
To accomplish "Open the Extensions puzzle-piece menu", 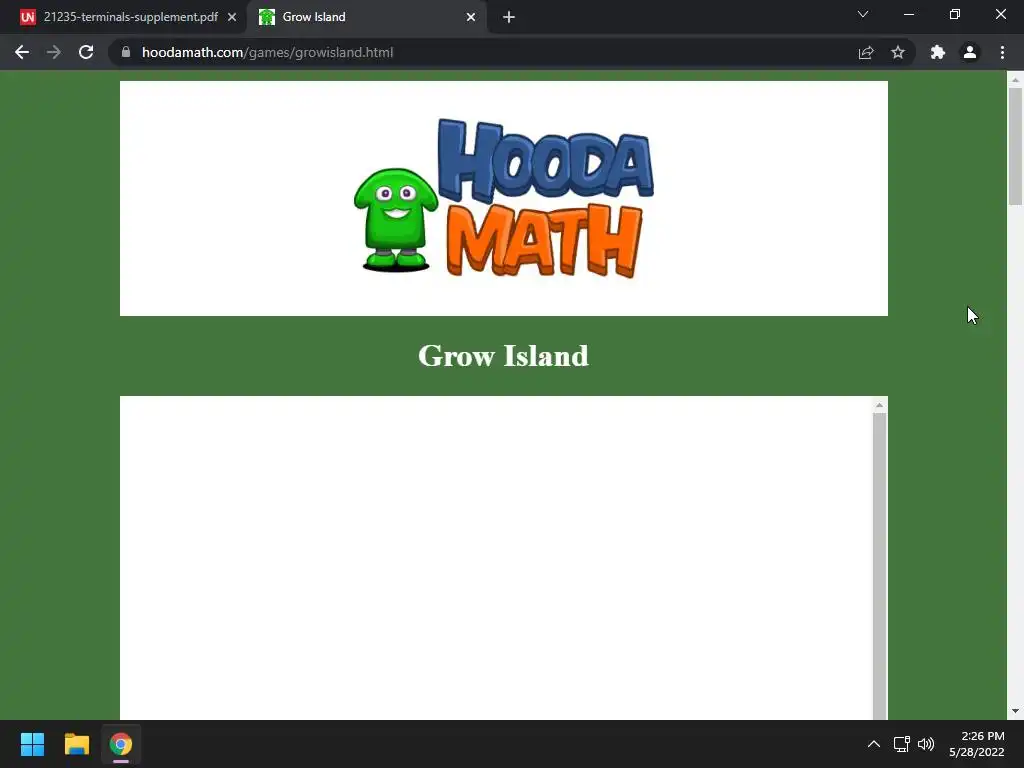I will (x=938, y=52).
